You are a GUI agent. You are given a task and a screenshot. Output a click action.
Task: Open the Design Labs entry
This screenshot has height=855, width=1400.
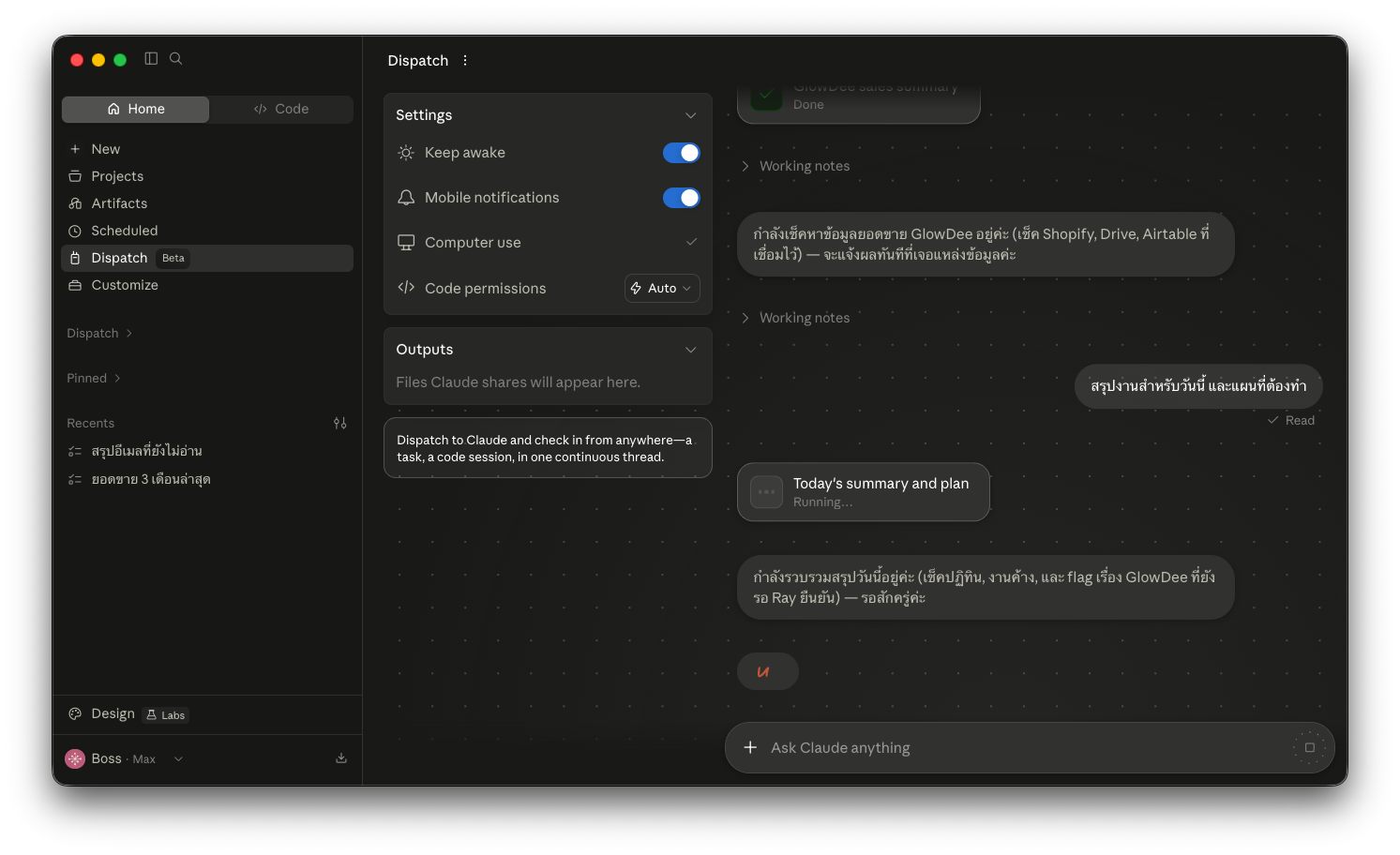pyautogui.click(x=207, y=714)
